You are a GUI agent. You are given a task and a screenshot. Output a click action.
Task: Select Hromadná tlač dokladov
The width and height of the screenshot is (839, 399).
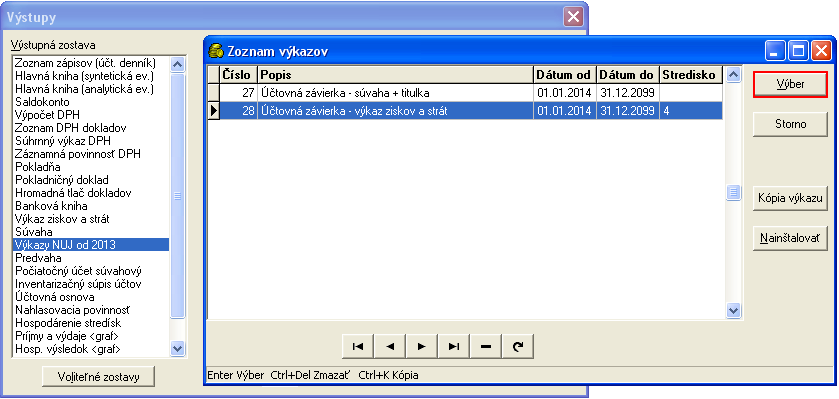[x=91, y=193]
